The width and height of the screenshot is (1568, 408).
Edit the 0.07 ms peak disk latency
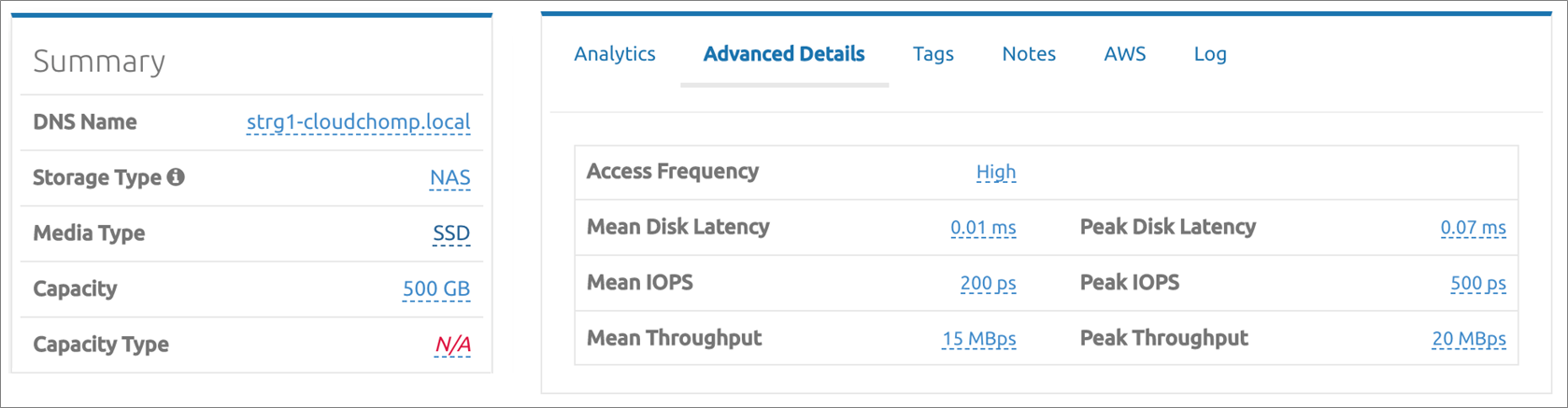point(1473,228)
